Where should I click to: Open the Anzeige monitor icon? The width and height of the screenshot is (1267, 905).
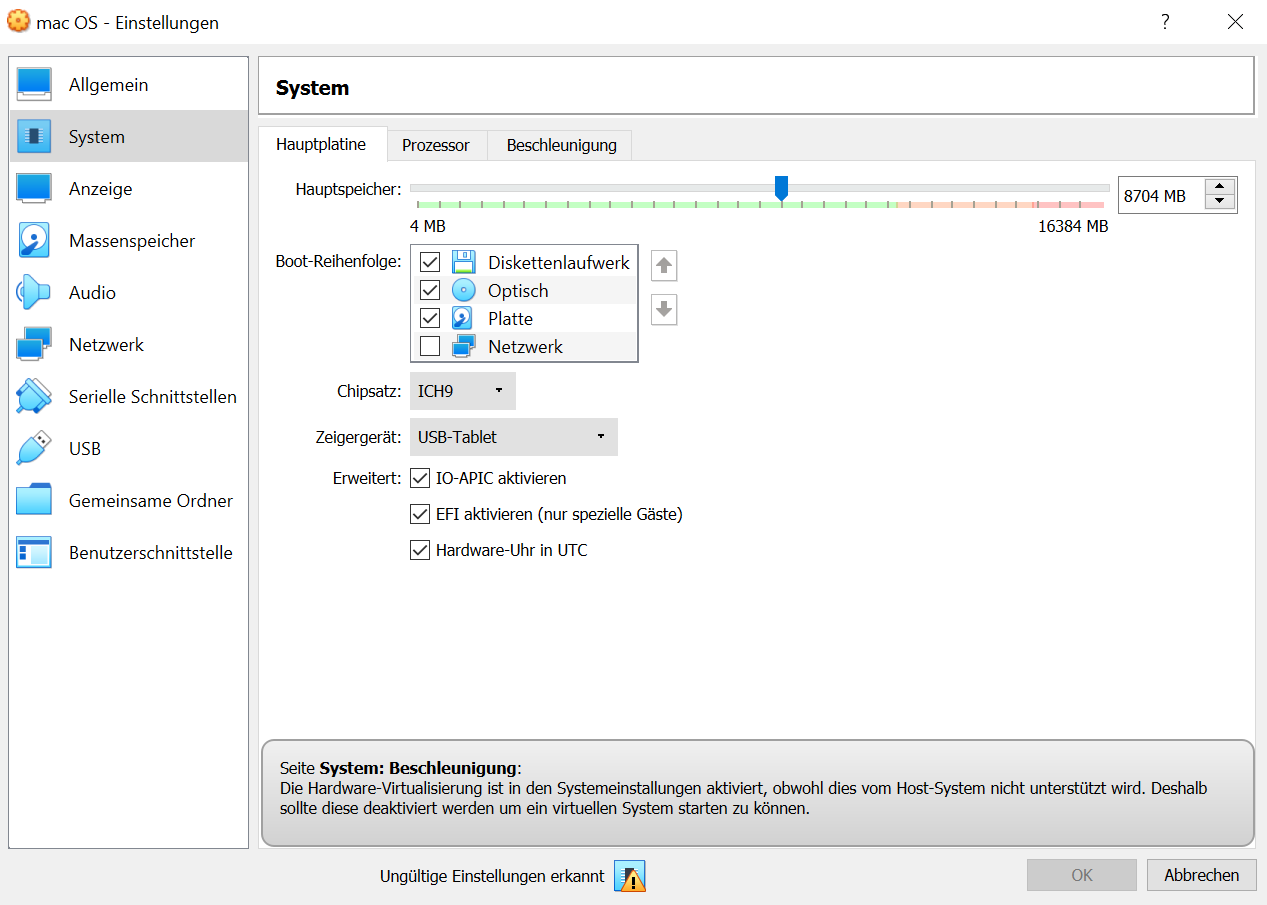click(34, 189)
